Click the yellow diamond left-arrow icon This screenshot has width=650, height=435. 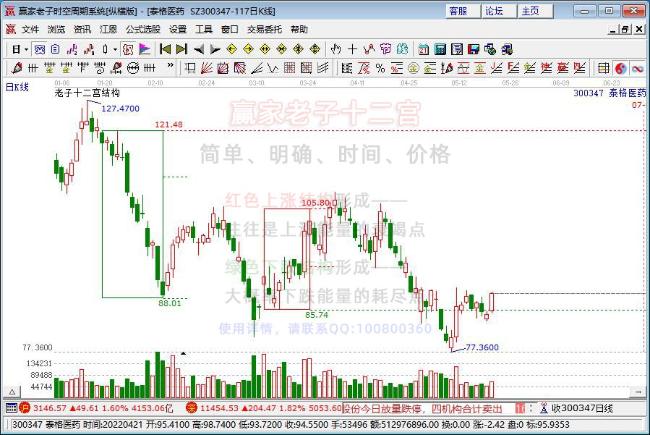coord(232,49)
